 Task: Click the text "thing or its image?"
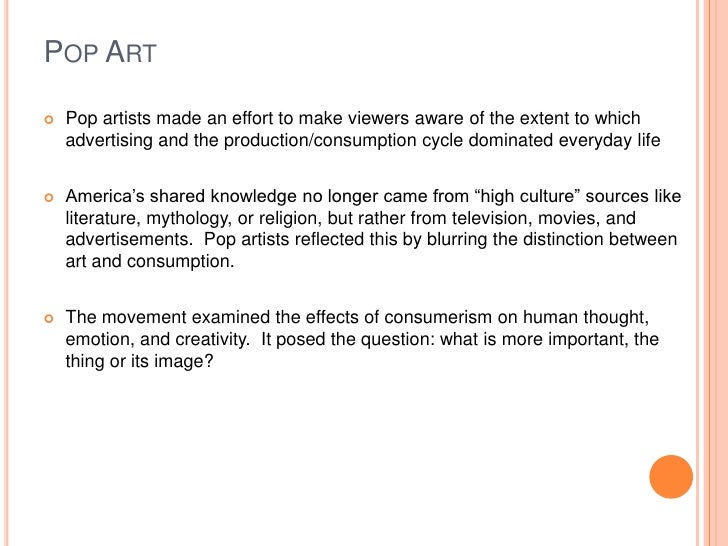[139, 361]
